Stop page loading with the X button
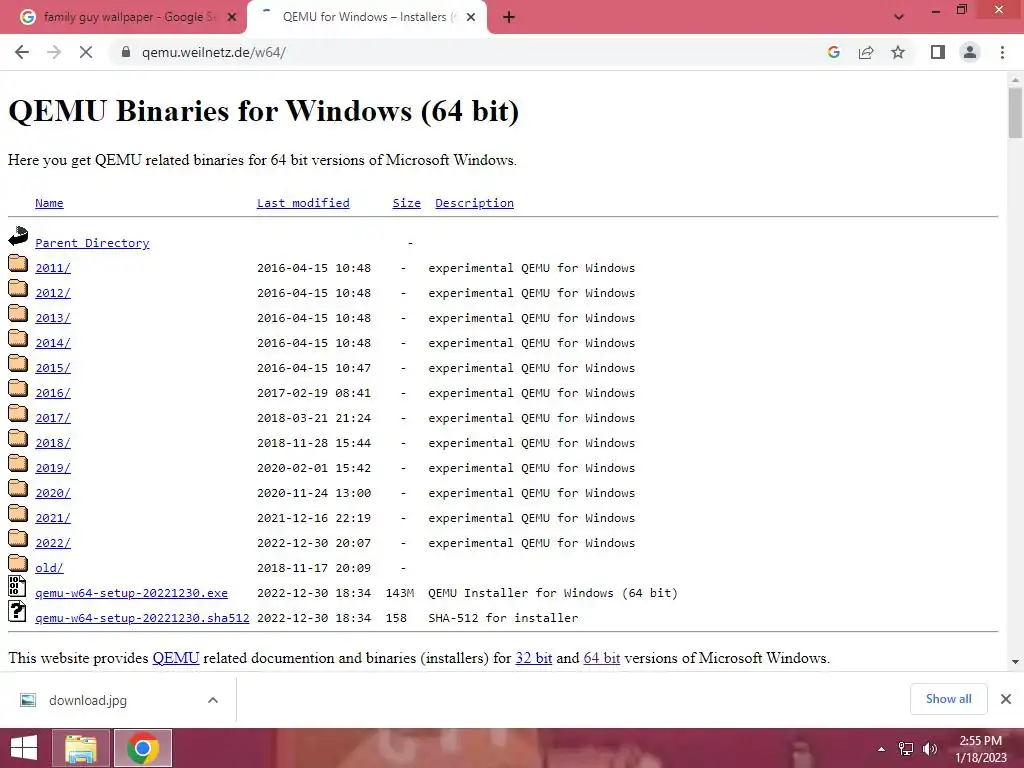The height and width of the screenshot is (768, 1024). [x=86, y=52]
